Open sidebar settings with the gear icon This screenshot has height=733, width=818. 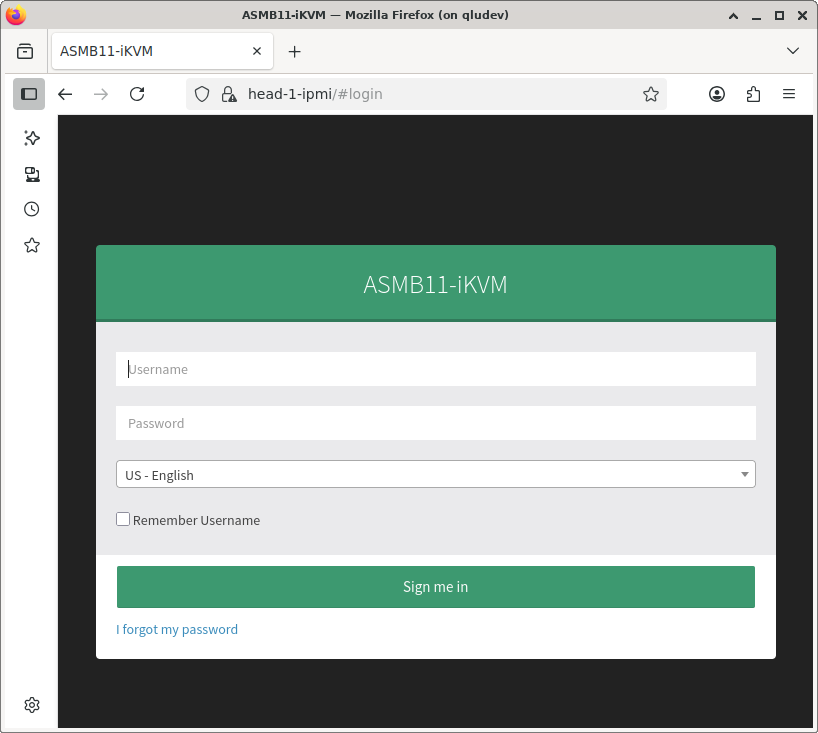coord(31,705)
